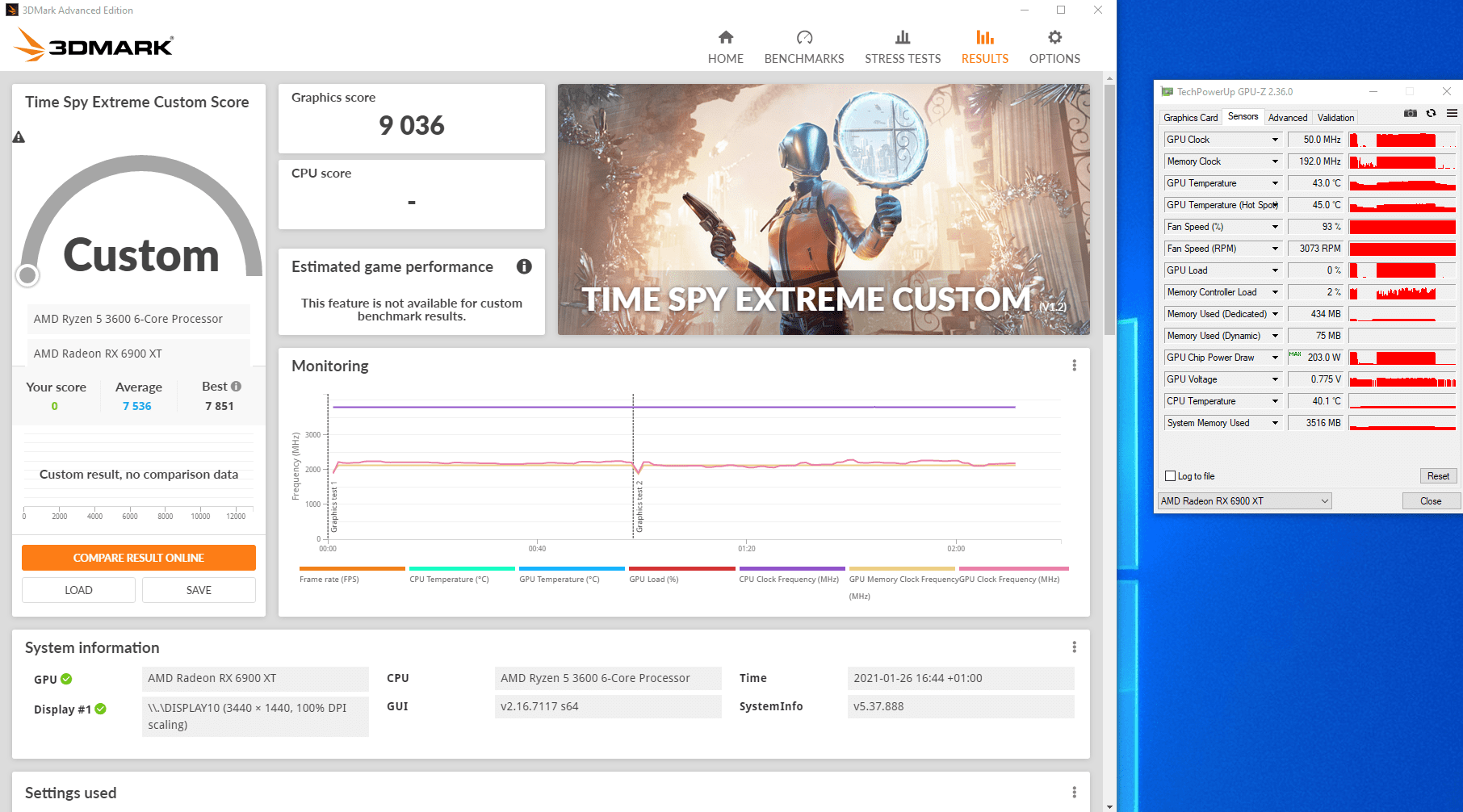Open Memory Controller Load dropdown
The height and width of the screenshot is (812, 1463).
coord(1275,292)
